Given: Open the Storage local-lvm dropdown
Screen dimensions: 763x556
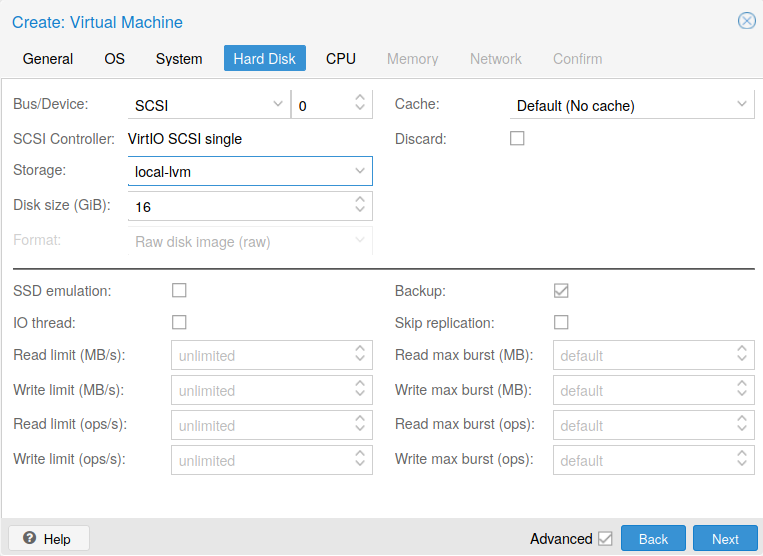Looking at the screenshot, I should pyautogui.click(x=360, y=172).
